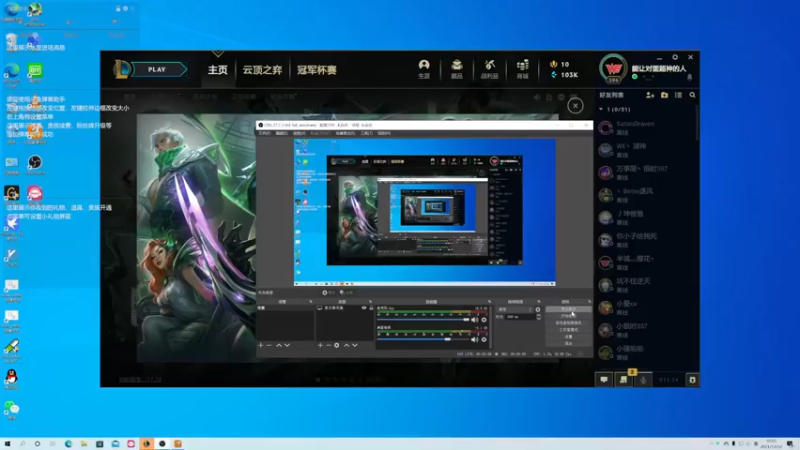800x450 pixels.
Task: Click the search icon in friends list header
Action: [692, 95]
